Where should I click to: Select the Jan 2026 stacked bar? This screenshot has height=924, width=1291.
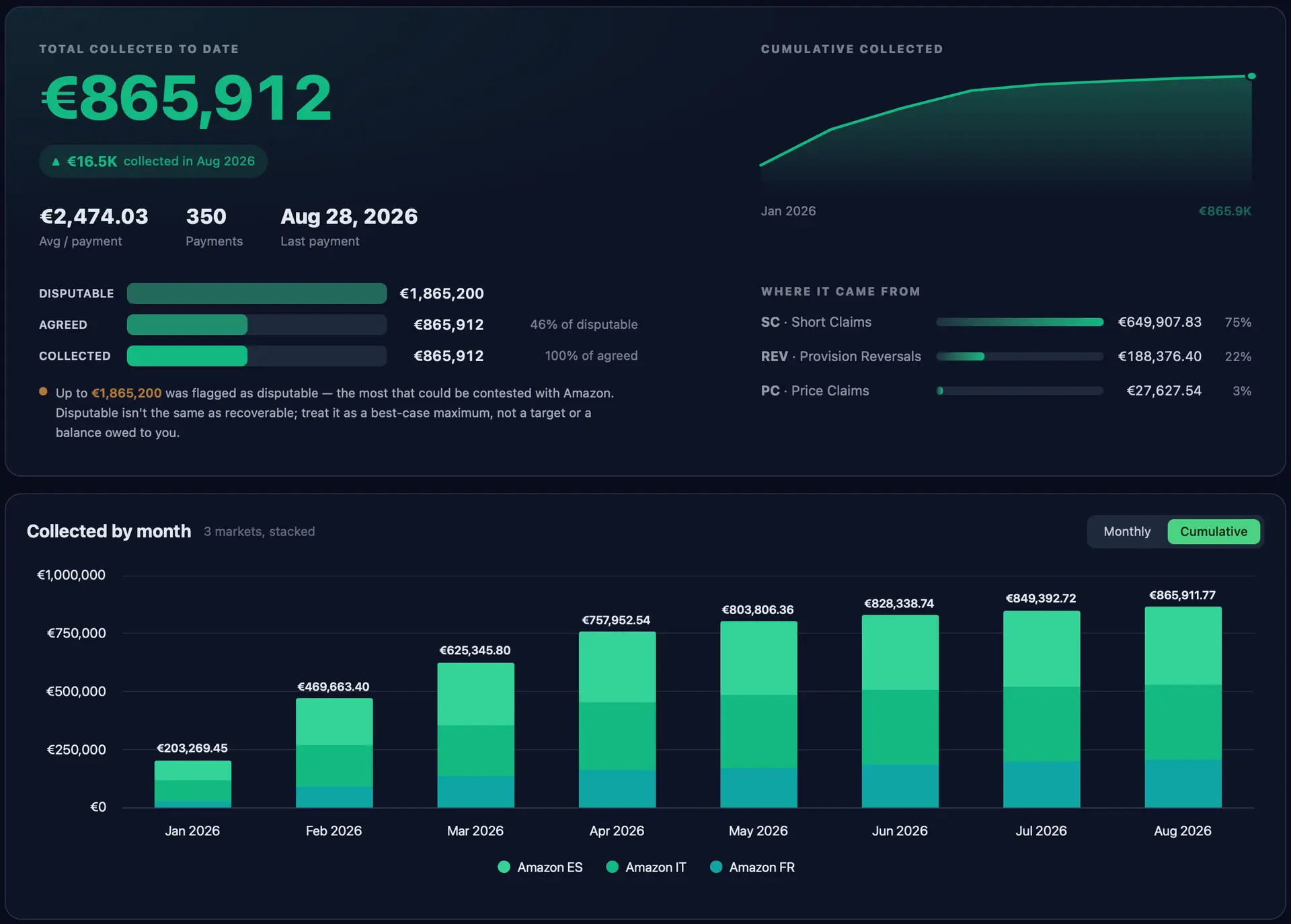pyautogui.click(x=193, y=784)
